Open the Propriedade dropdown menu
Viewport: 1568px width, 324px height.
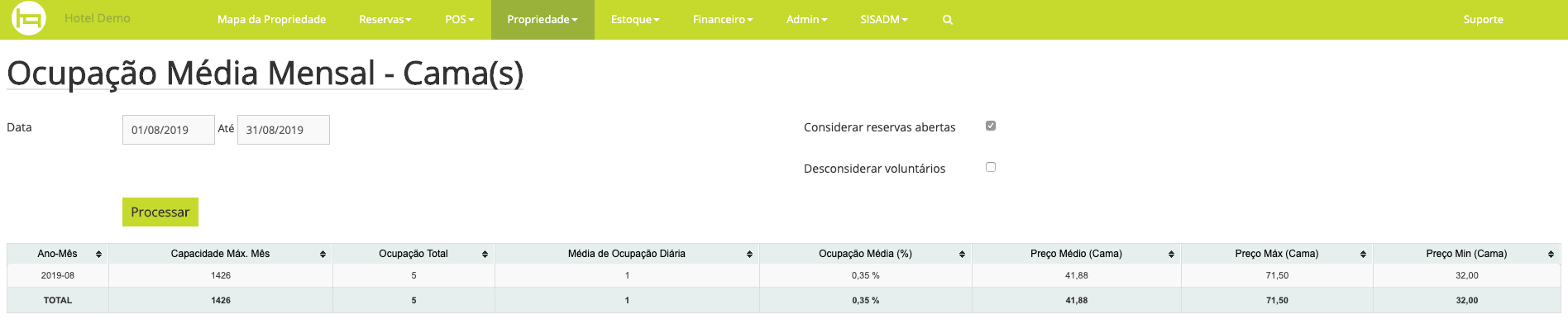coord(543,20)
